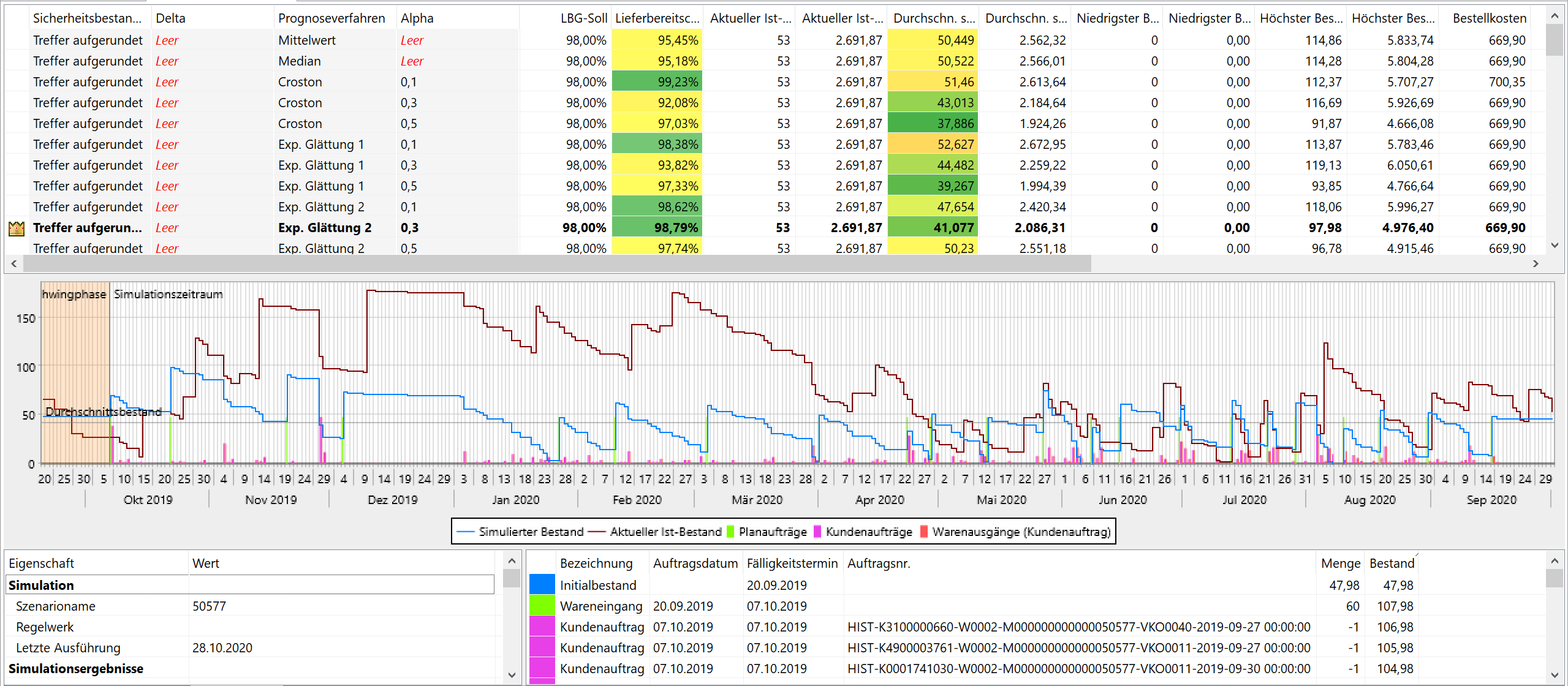
Task: Select Simulationsergebnisse property group row
Action: pyautogui.click(x=75, y=668)
